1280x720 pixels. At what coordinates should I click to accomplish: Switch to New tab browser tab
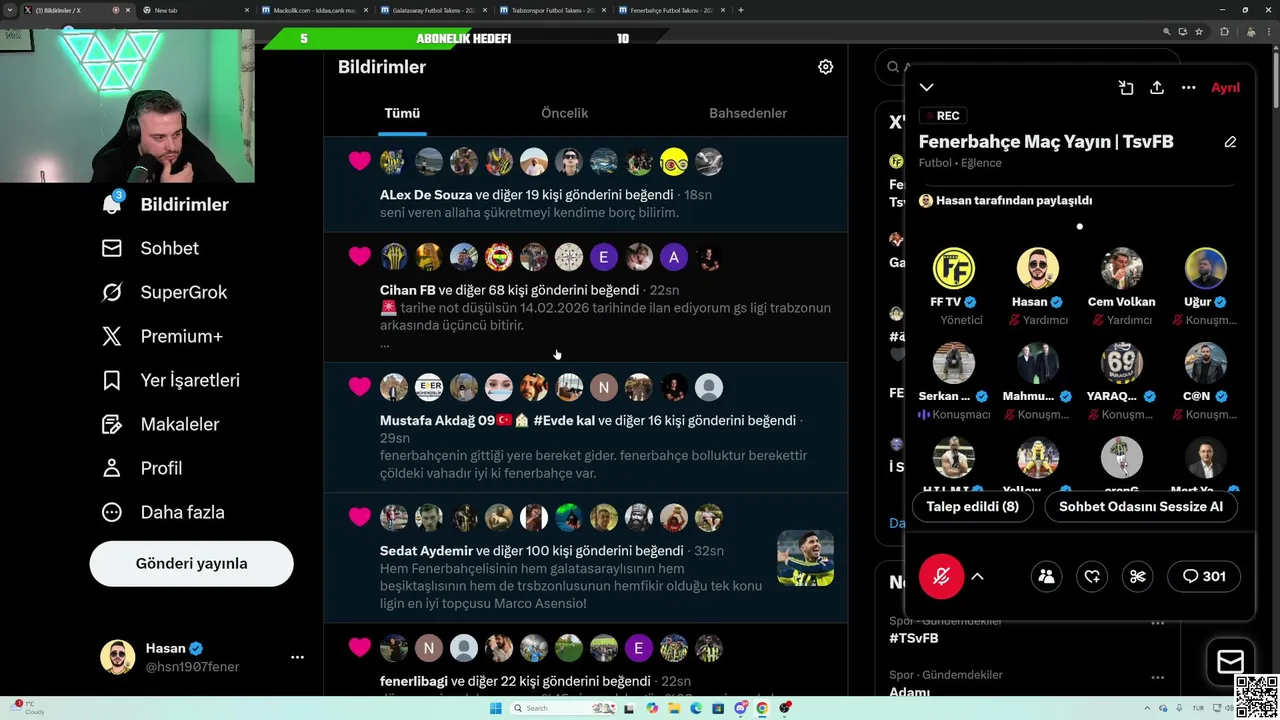coord(194,10)
